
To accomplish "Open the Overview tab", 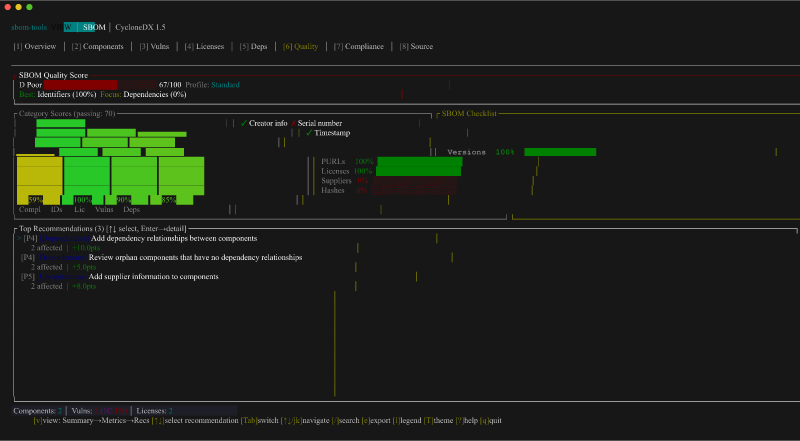I will pyautogui.click(x=35, y=47).
